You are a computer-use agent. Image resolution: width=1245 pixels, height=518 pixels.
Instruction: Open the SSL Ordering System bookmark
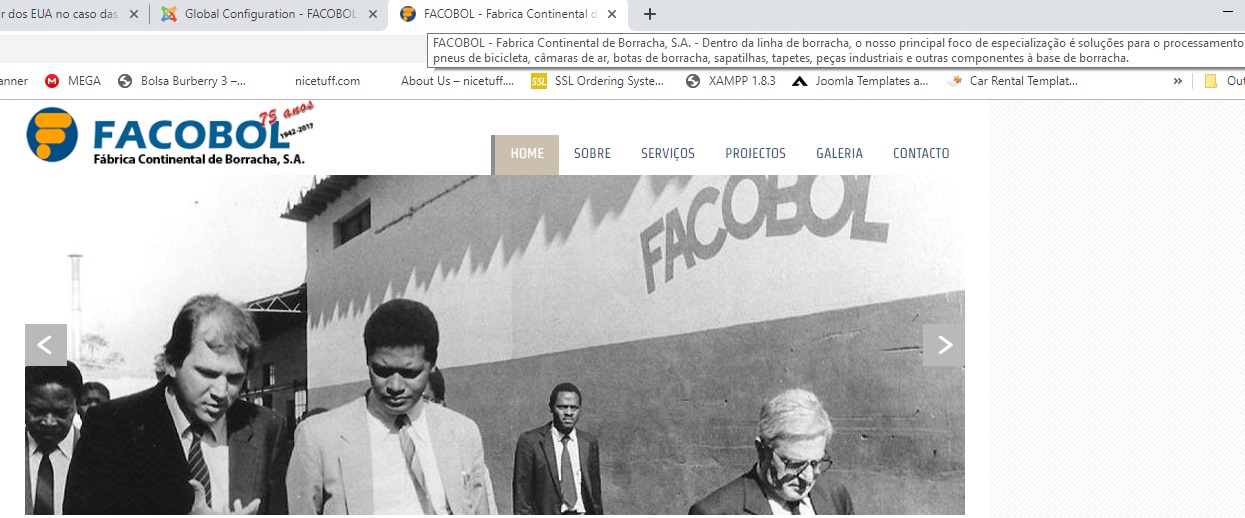pyautogui.click(x=598, y=81)
